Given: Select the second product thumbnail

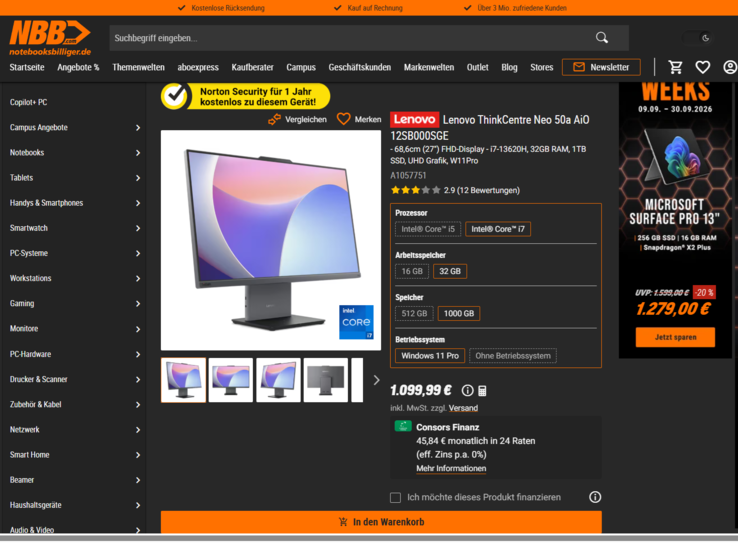Looking at the screenshot, I should [x=231, y=380].
